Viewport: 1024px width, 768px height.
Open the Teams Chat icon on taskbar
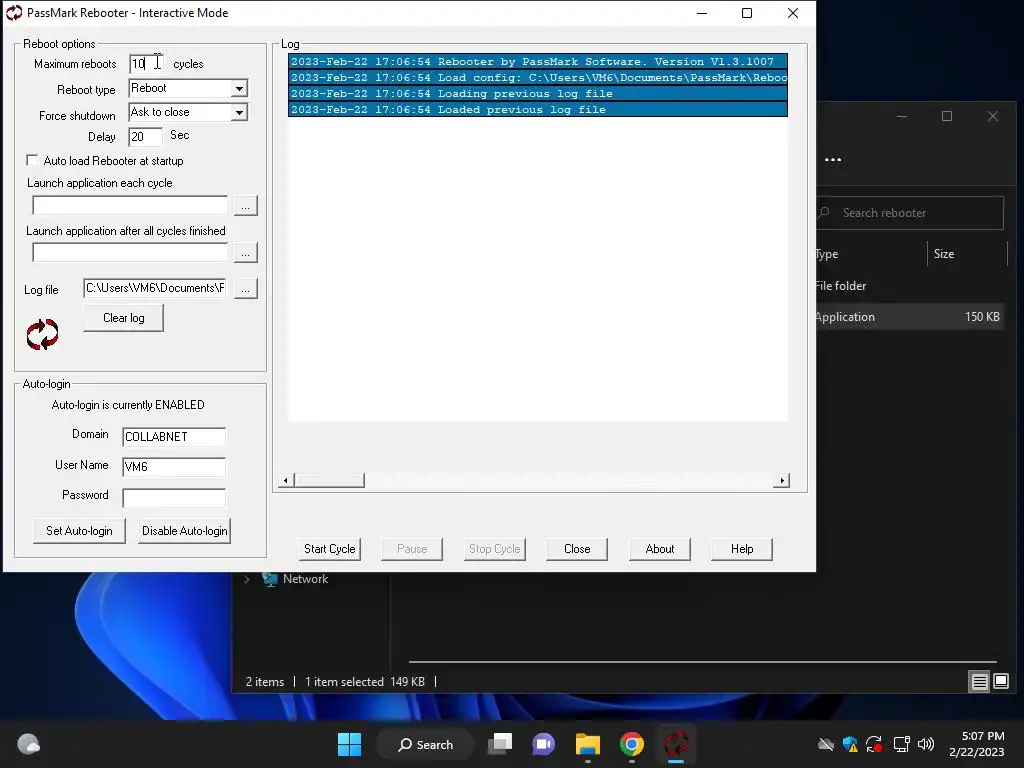tap(543, 744)
